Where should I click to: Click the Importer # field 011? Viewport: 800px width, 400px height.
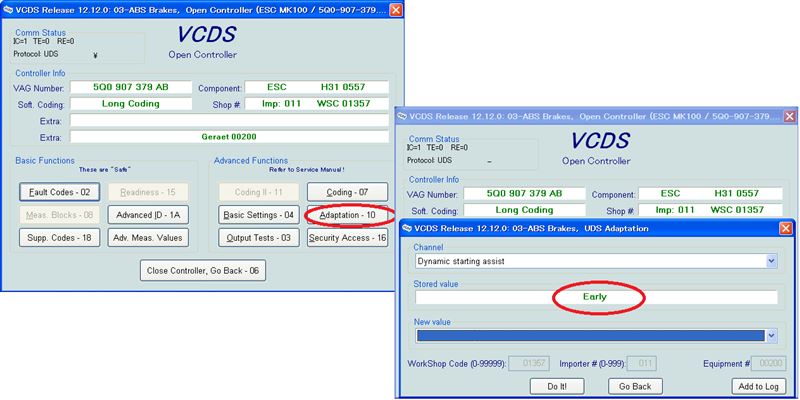tap(642, 363)
